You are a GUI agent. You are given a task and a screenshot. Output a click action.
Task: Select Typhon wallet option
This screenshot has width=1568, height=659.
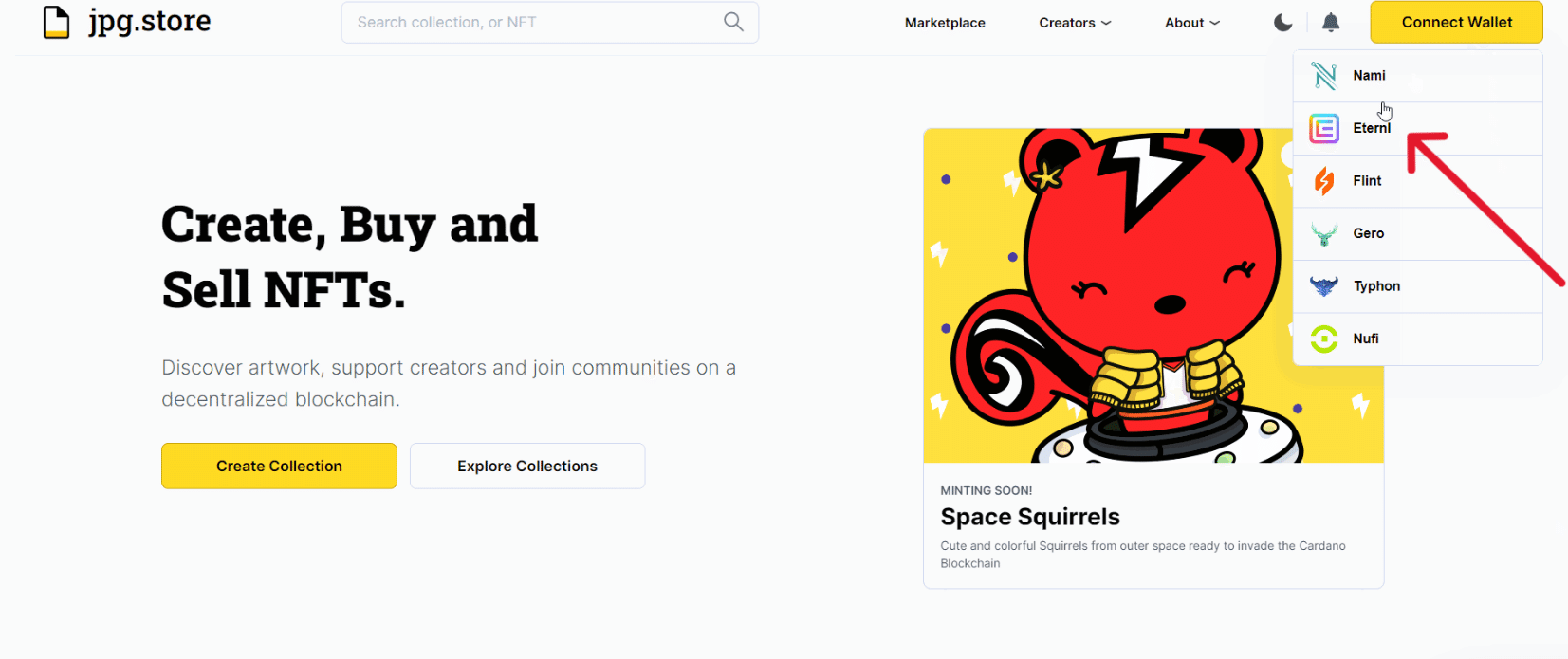pyautogui.click(x=1418, y=286)
